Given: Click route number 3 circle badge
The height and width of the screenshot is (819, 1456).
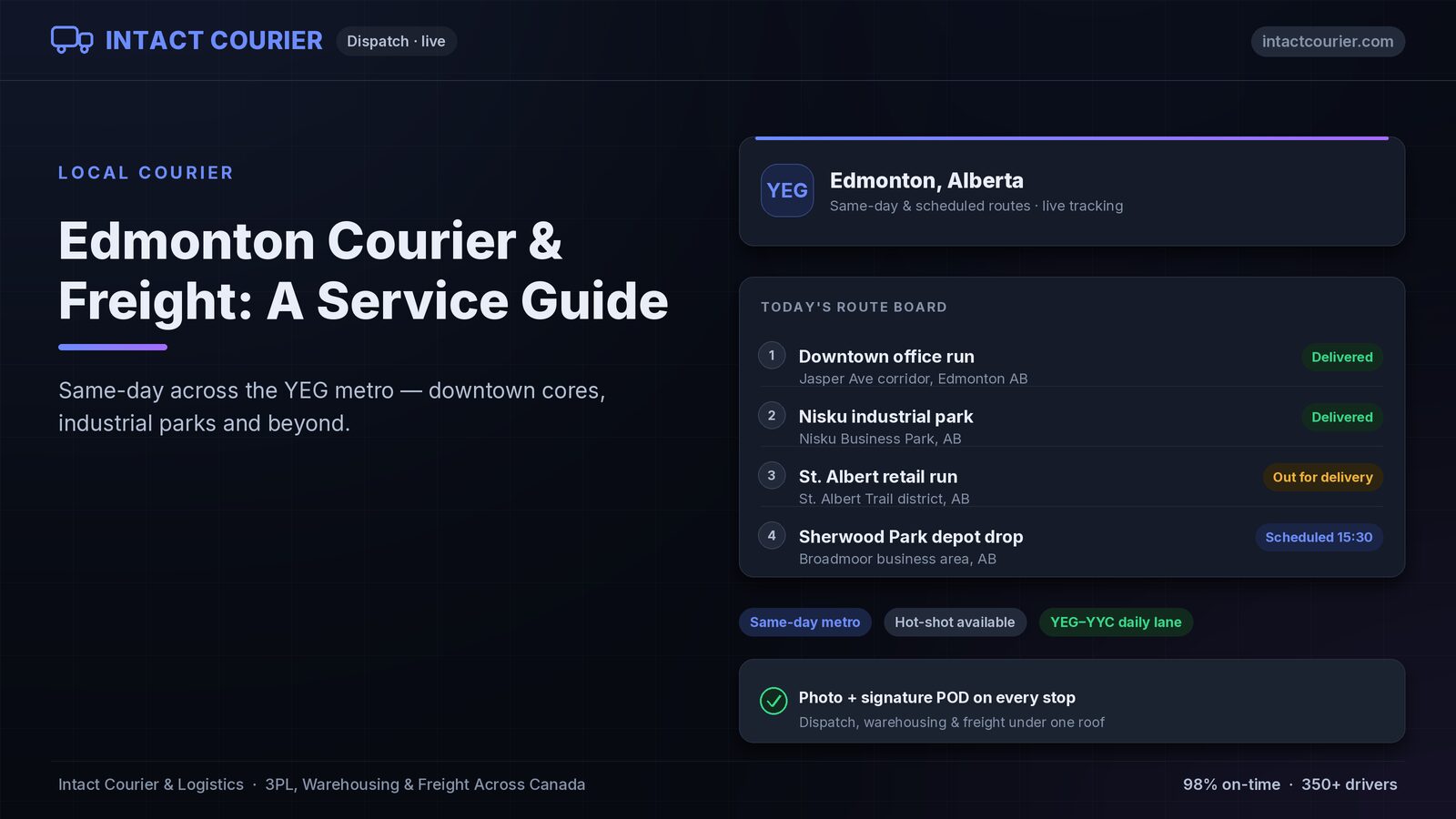Looking at the screenshot, I should (772, 475).
